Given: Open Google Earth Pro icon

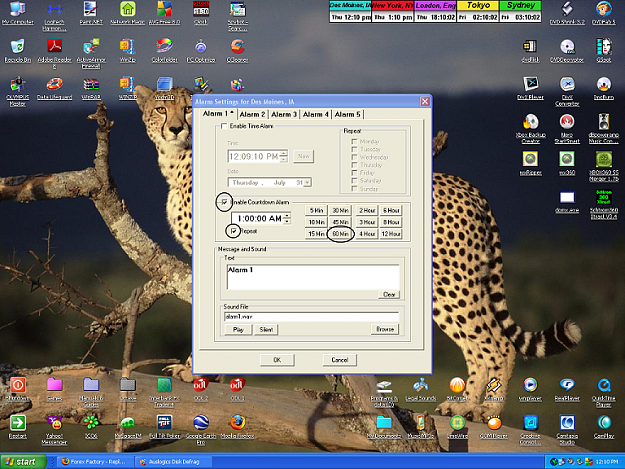Looking at the screenshot, I should click(201, 429).
